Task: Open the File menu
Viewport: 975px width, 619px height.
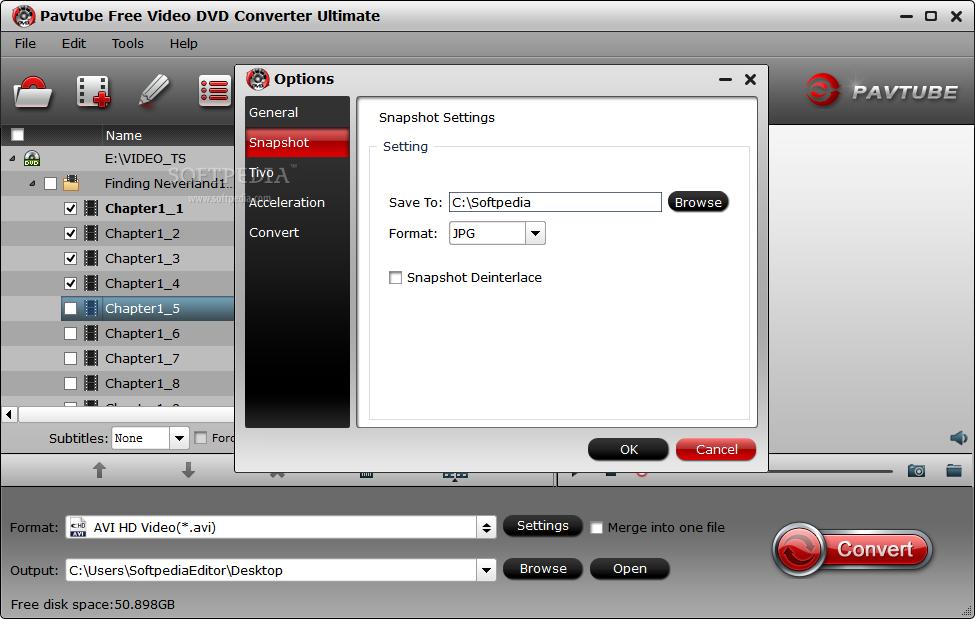Action: (x=25, y=44)
